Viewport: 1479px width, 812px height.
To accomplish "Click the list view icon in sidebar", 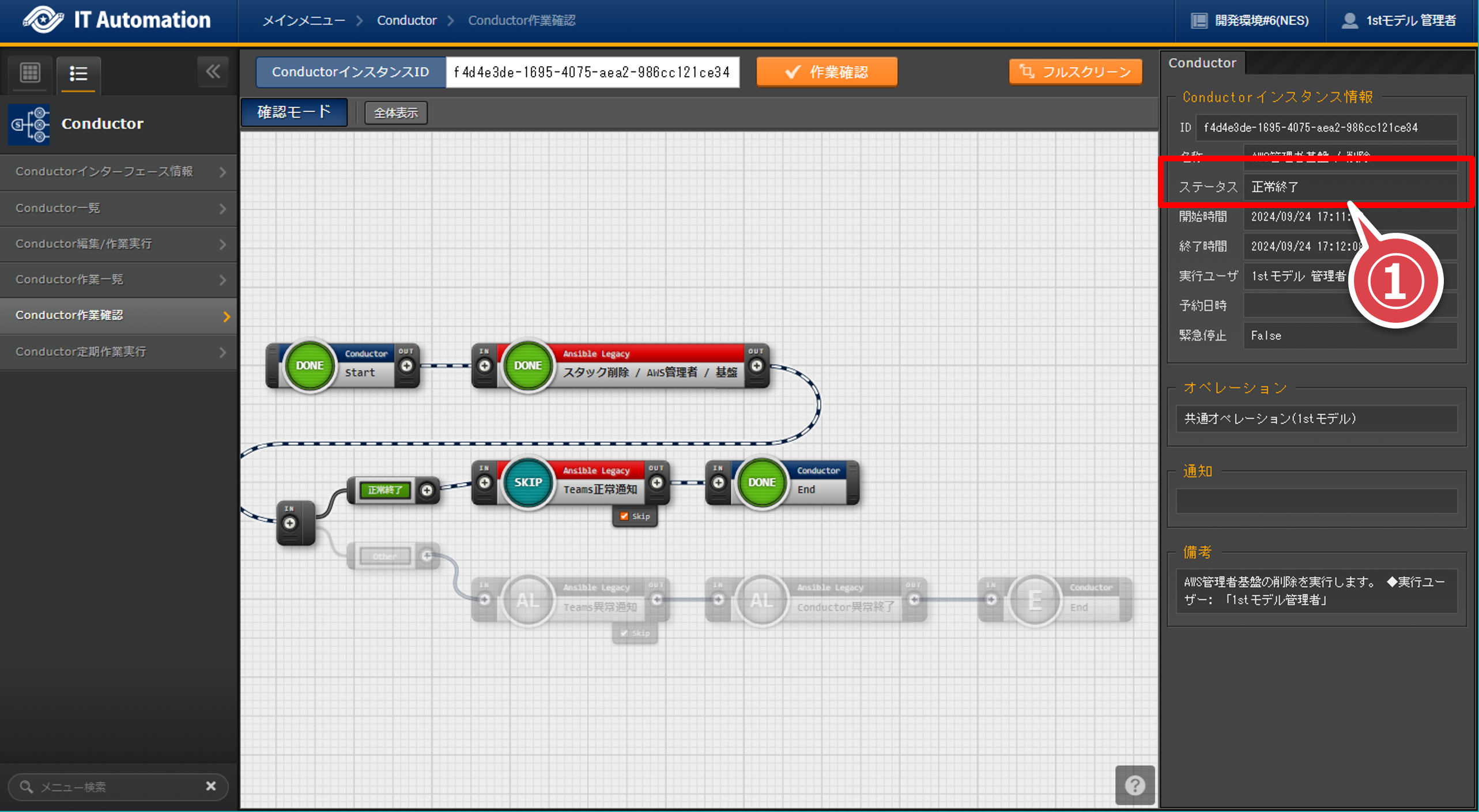I will (78, 74).
